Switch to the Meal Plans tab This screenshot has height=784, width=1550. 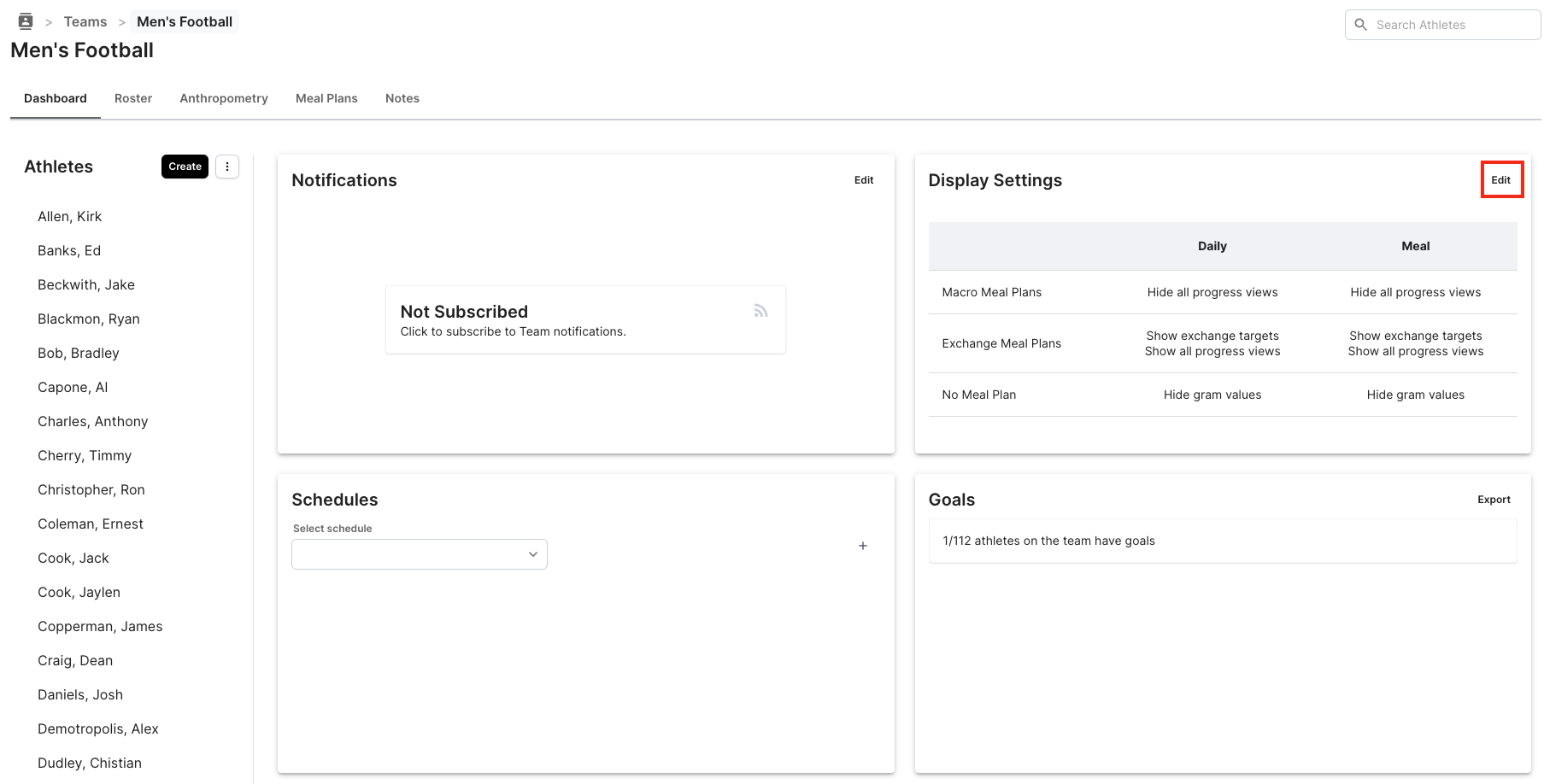(x=326, y=98)
